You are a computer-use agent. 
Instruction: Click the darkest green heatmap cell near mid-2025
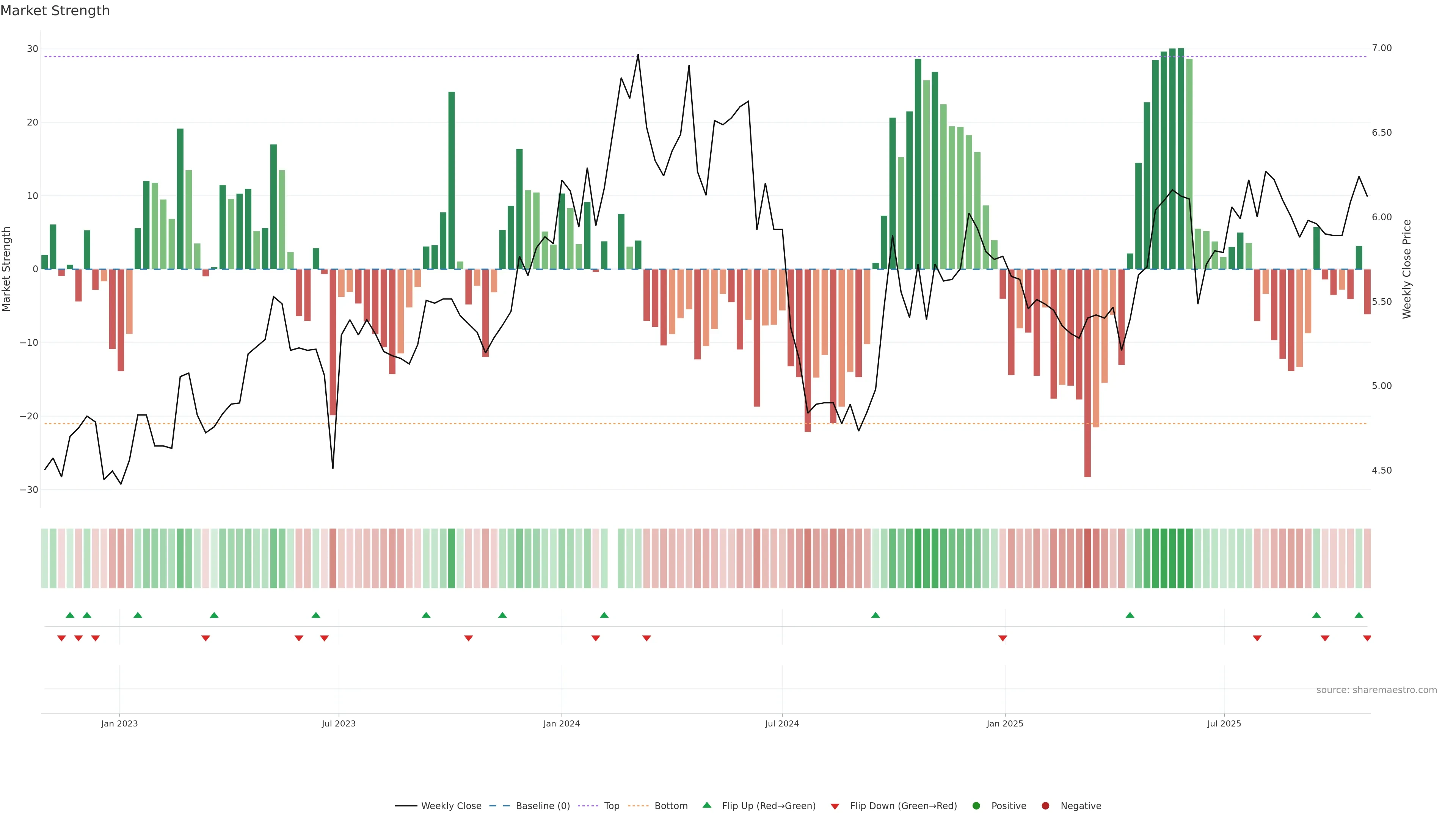pos(1181,559)
